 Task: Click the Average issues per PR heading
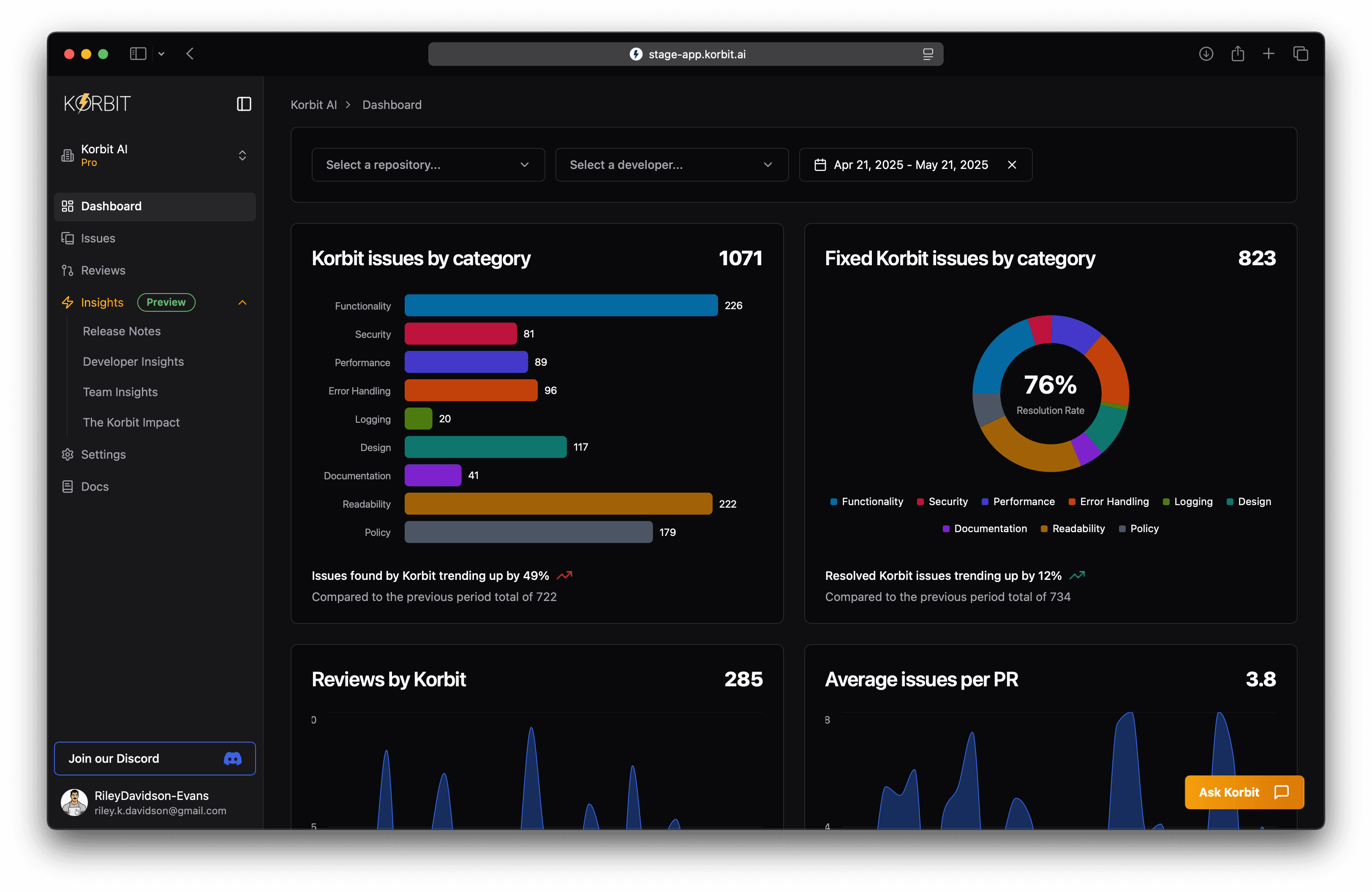click(921, 680)
